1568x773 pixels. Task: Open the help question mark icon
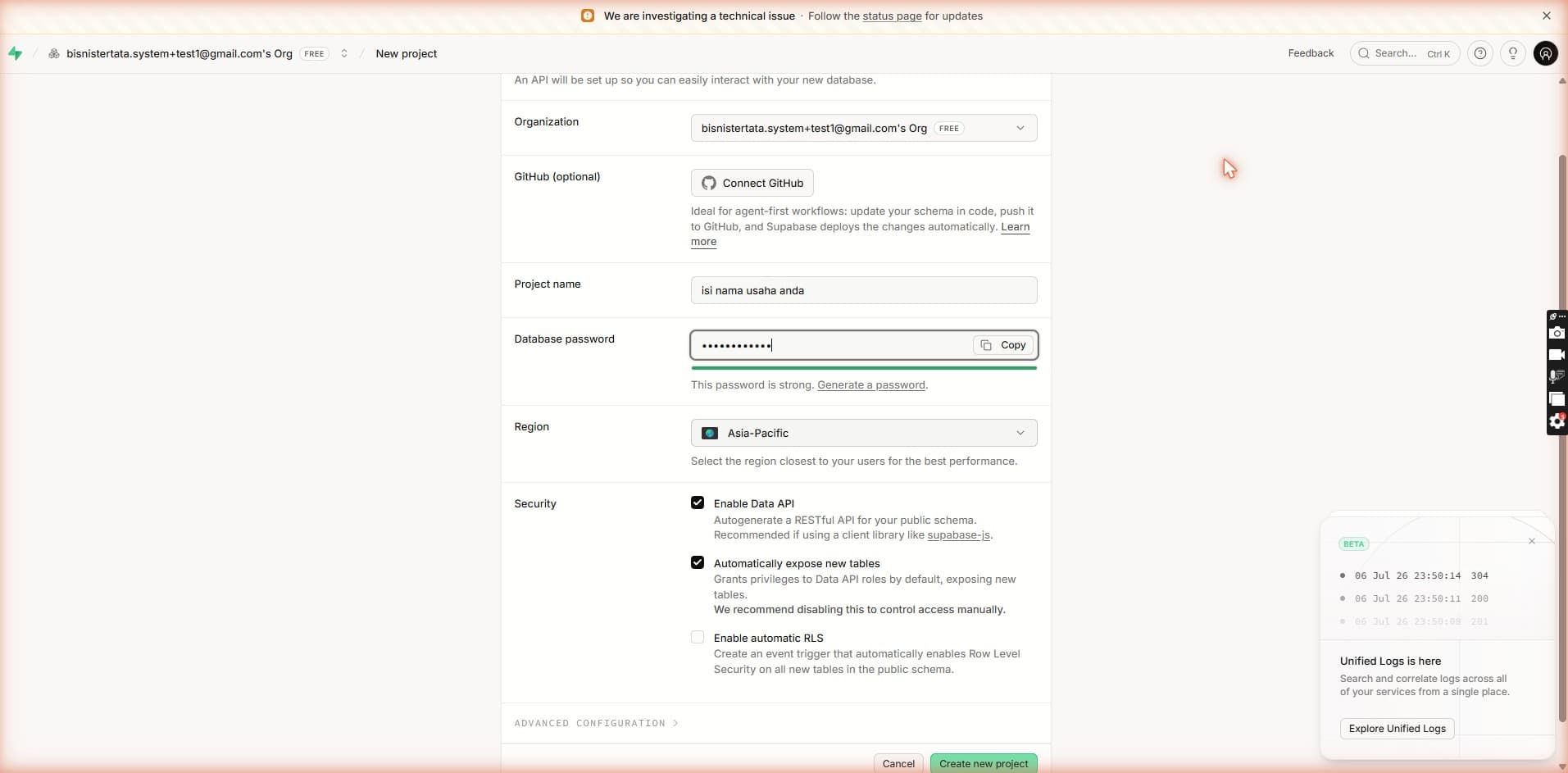tap(1479, 53)
